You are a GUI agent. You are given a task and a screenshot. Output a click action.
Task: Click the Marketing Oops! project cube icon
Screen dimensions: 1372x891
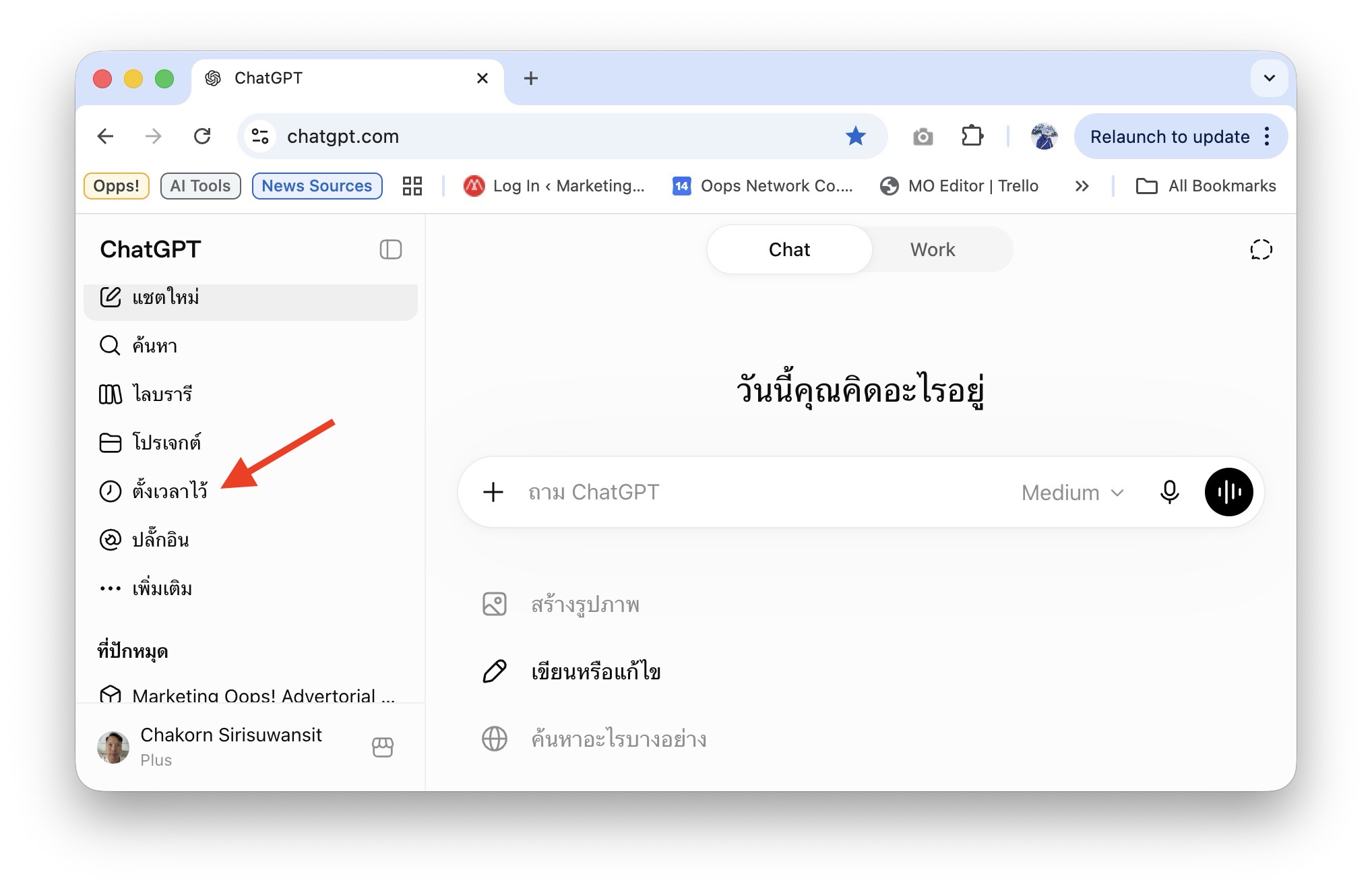click(111, 694)
